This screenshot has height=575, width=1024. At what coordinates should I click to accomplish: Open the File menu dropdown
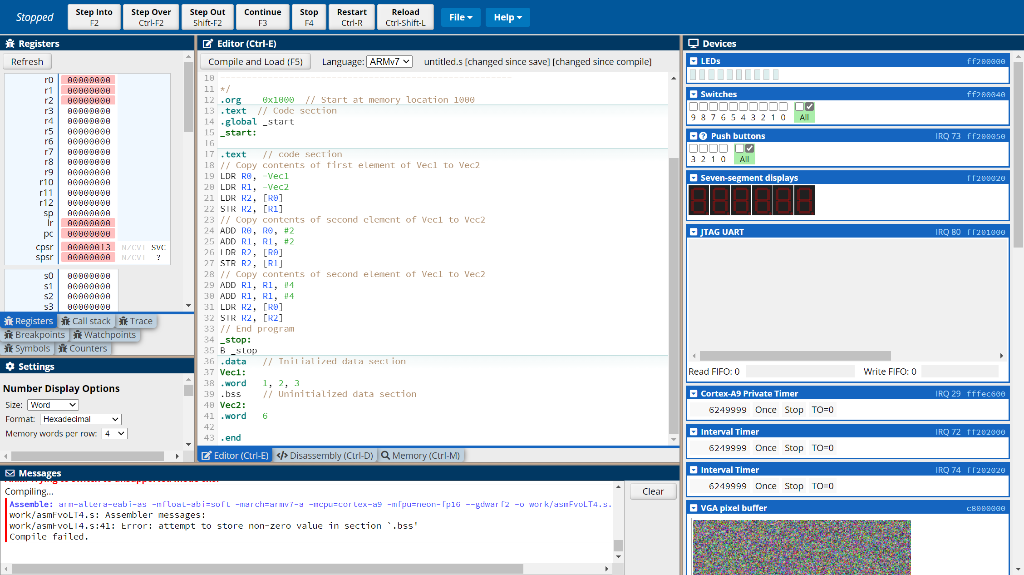pyautogui.click(x=460, y=17)
